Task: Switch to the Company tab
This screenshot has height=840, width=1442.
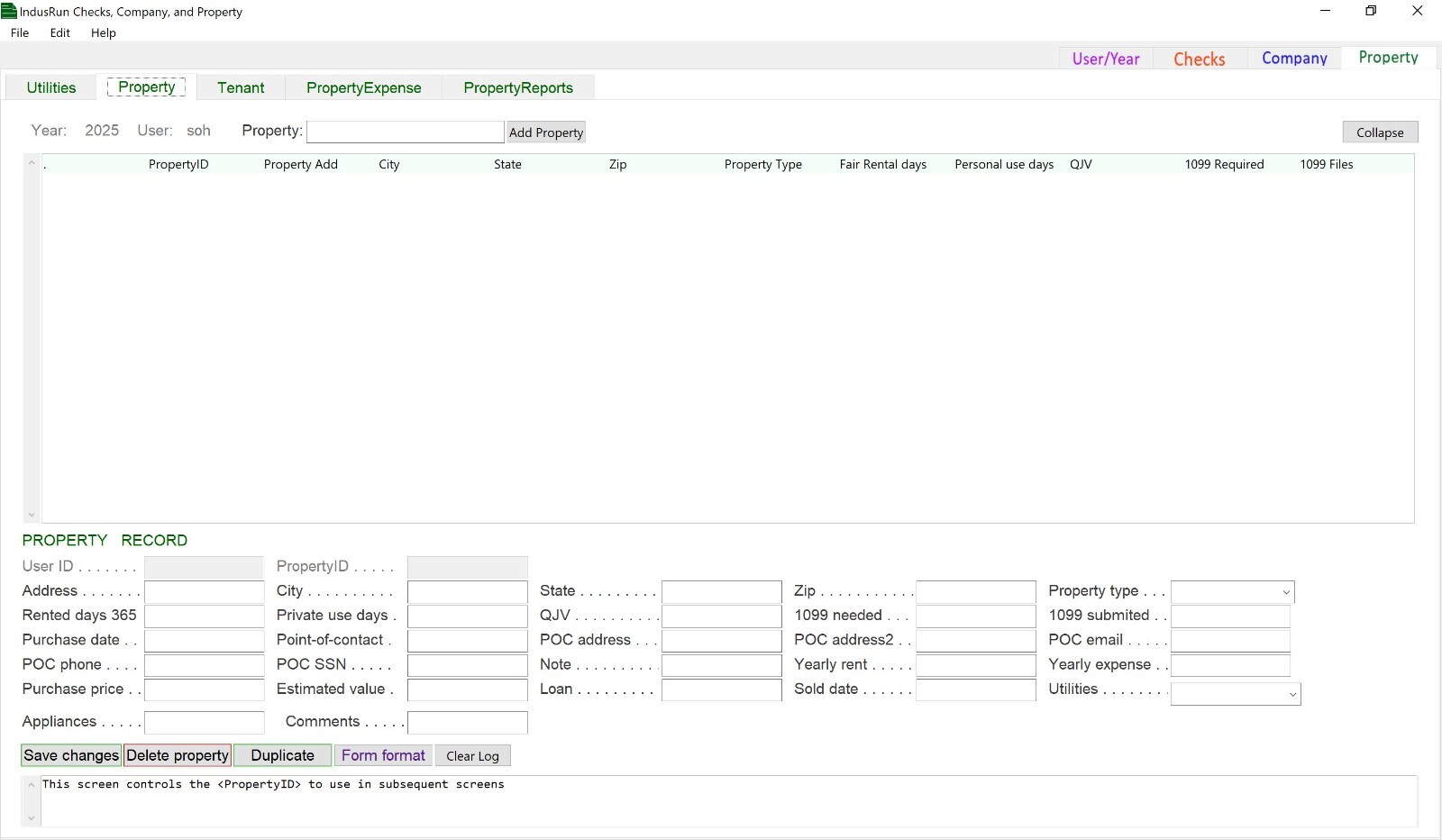Action: coord(1294,59)
